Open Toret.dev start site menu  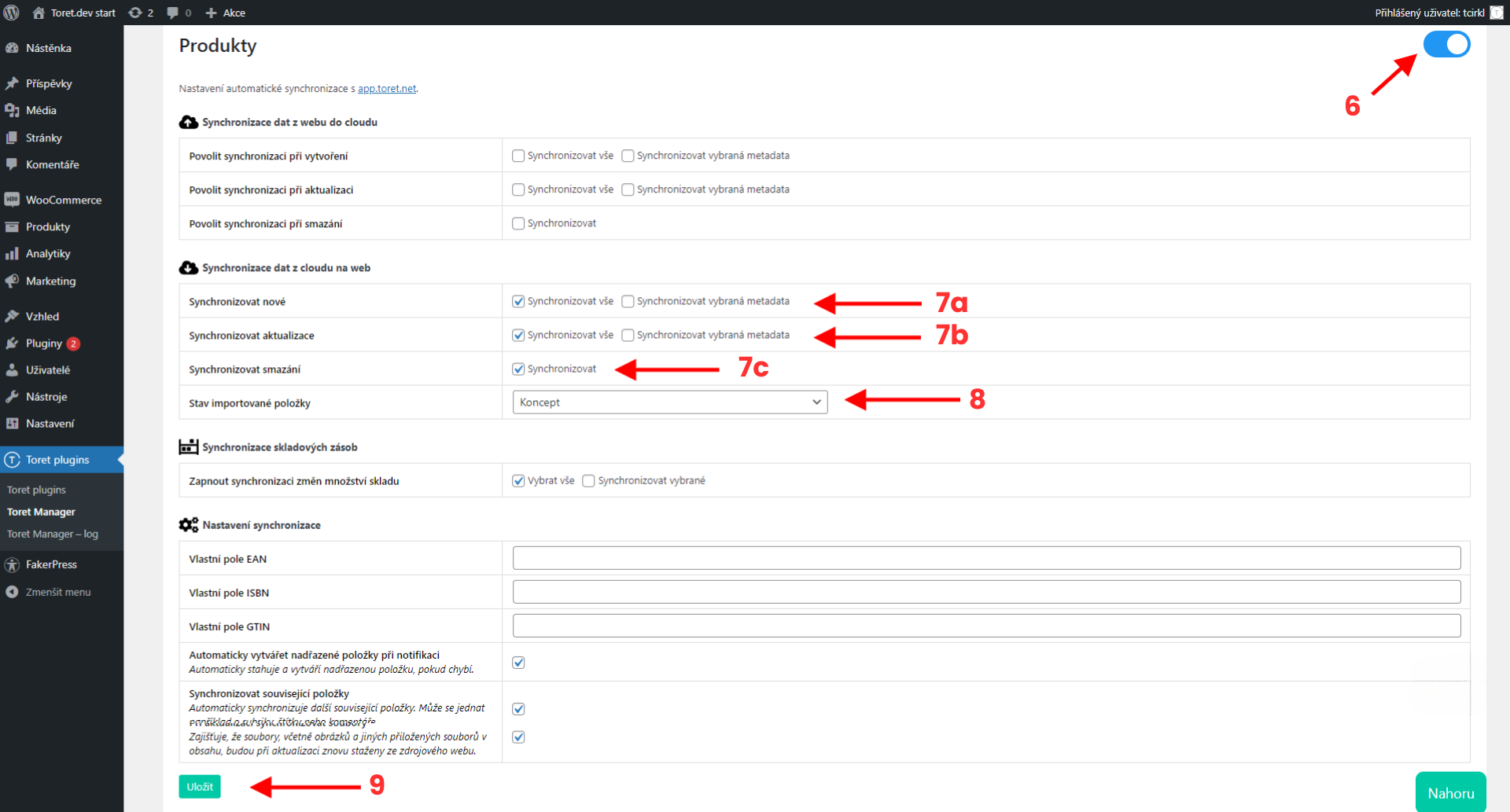[x=74, y=13]
